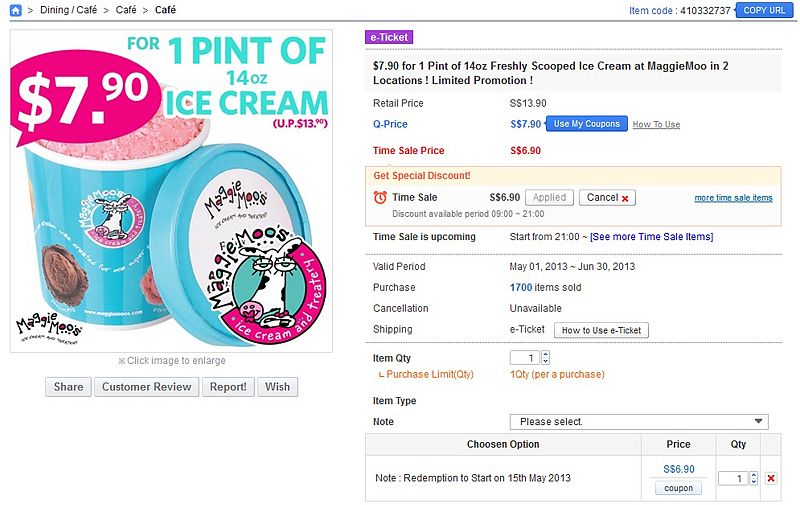Click See more Time Sale Items link
The image size is (800, 505).
click(651, 237)
